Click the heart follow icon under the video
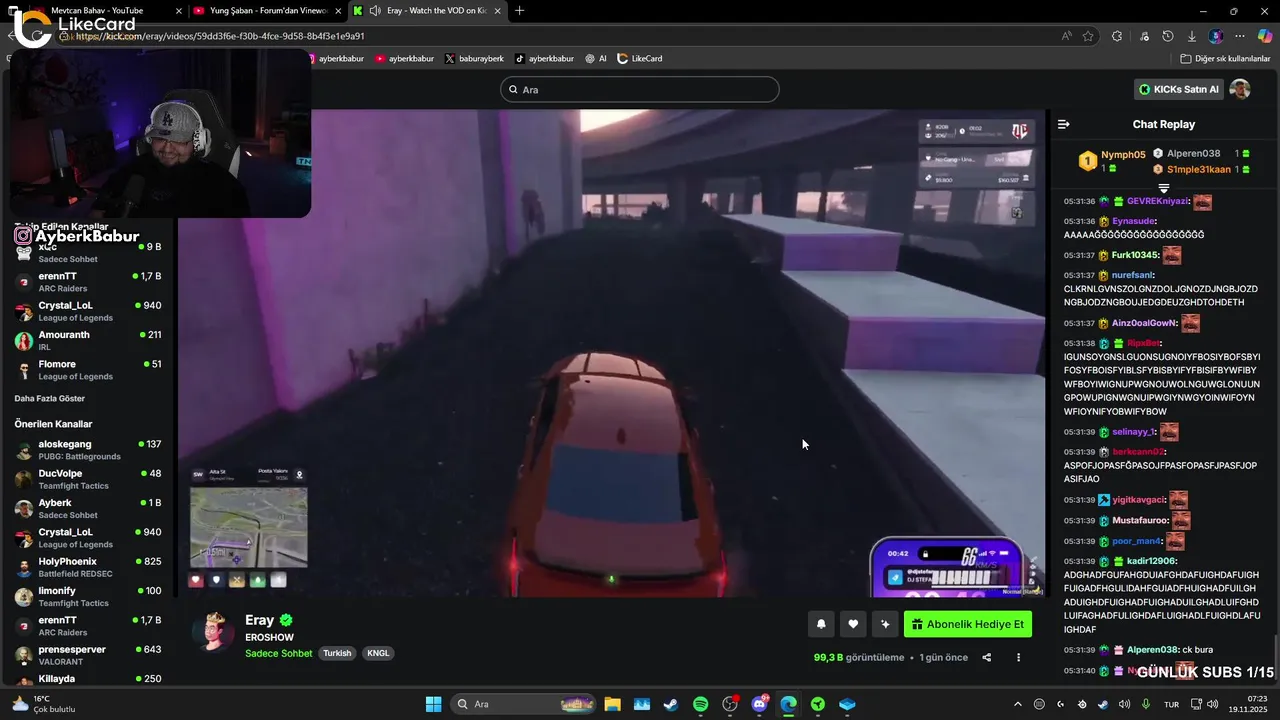Viewport: 1280px width, 720px height. [853, 624]
